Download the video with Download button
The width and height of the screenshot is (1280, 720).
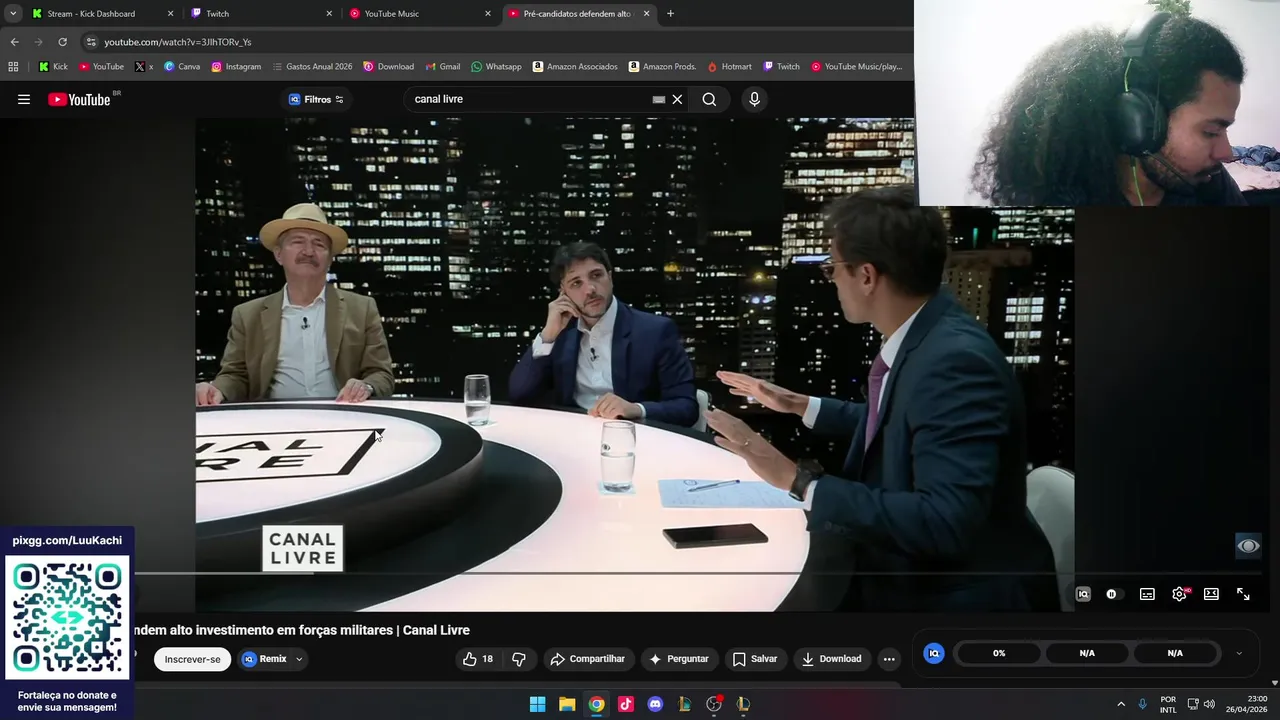coord(832,659)
